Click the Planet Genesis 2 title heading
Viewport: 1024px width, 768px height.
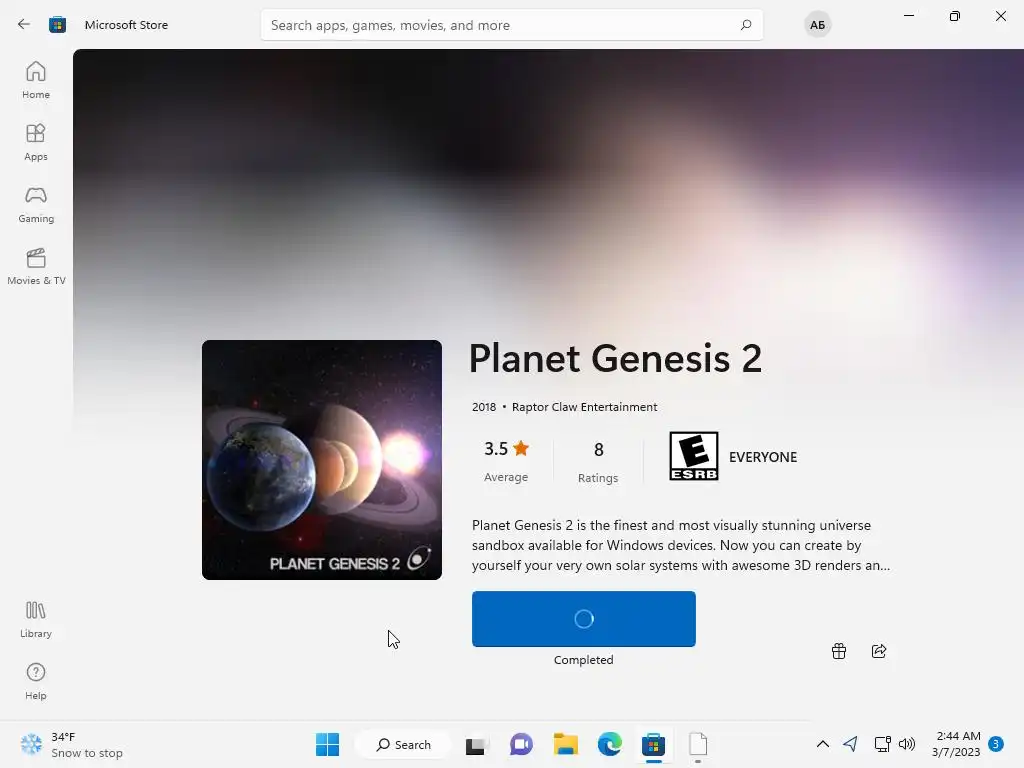[615, 359]
